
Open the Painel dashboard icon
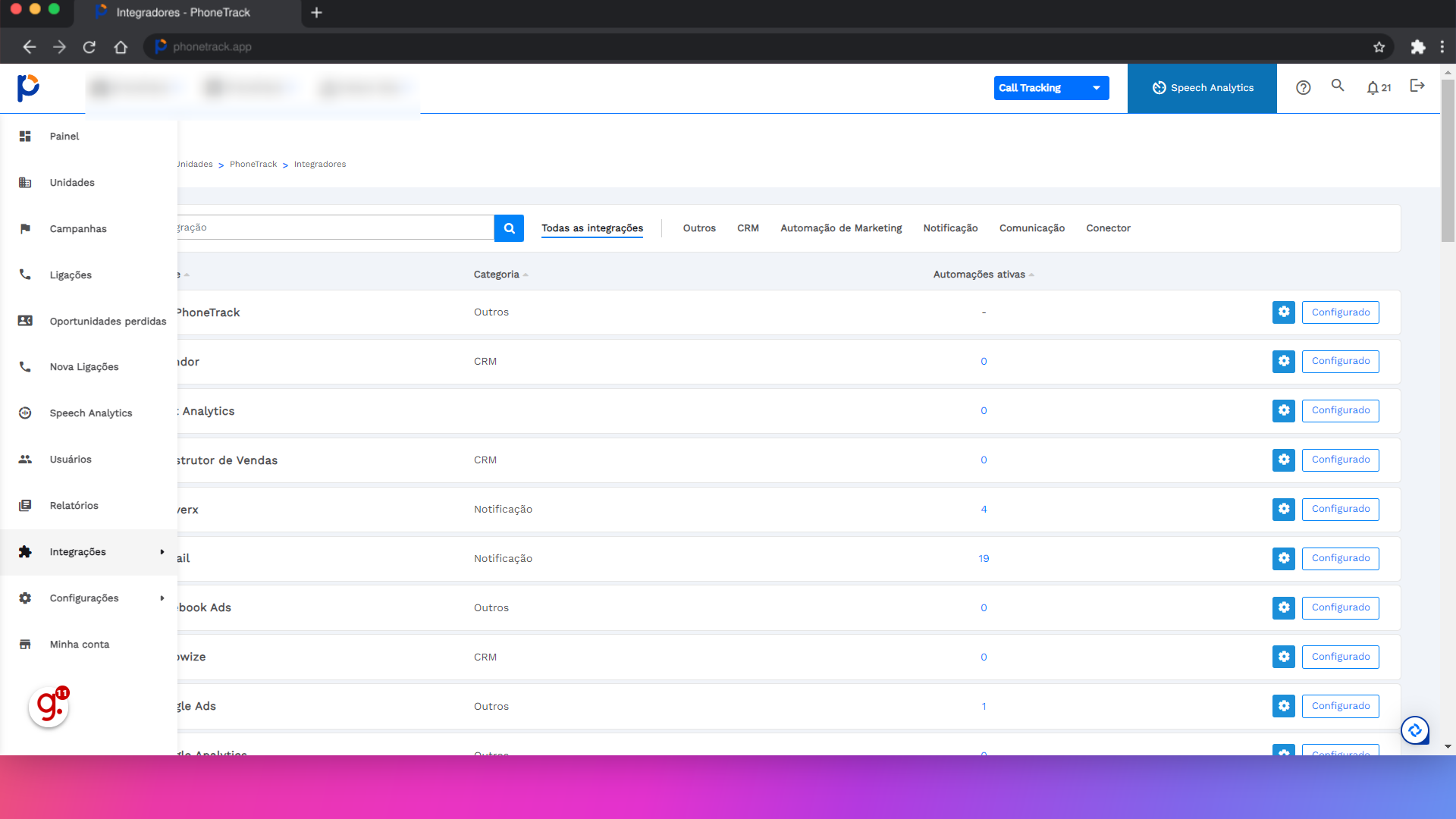click(x=25, y=136)
